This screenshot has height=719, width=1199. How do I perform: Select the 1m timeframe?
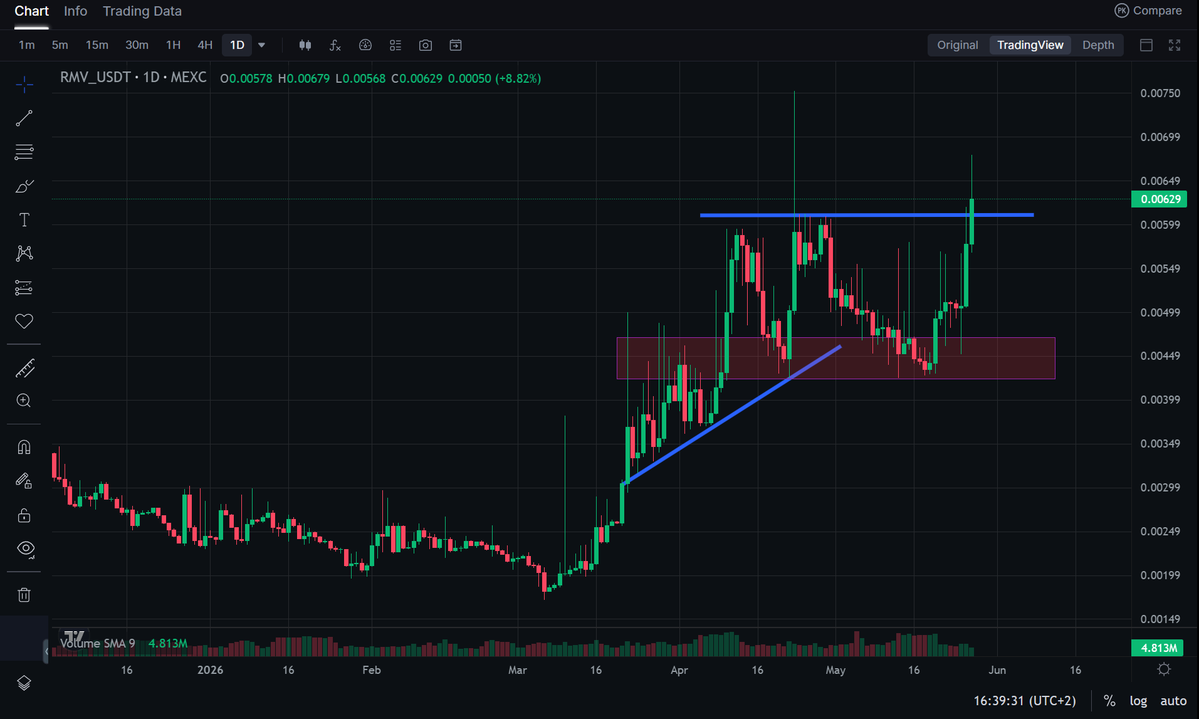(x=27, y=45)
